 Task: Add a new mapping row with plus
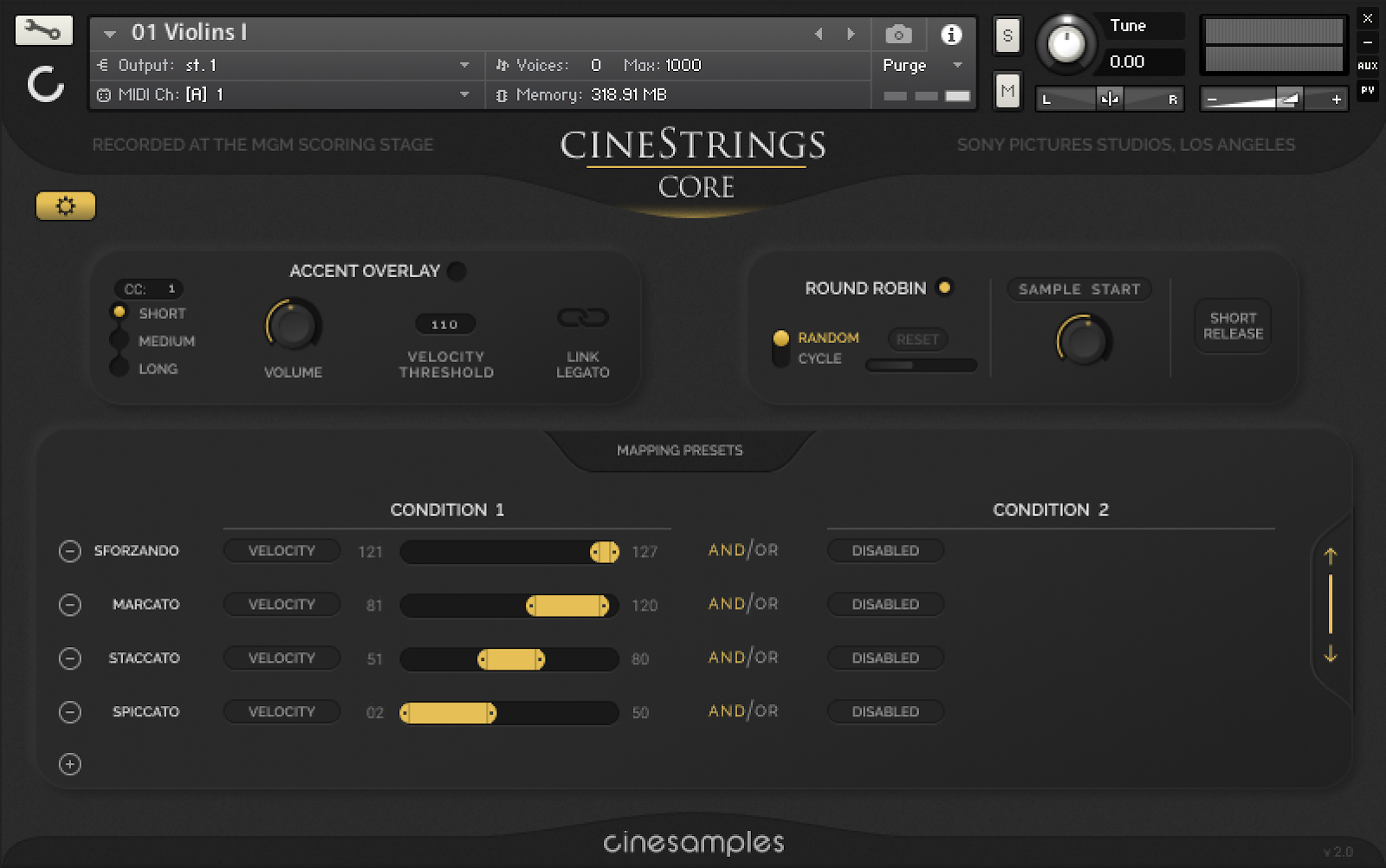tap(69, 764)
